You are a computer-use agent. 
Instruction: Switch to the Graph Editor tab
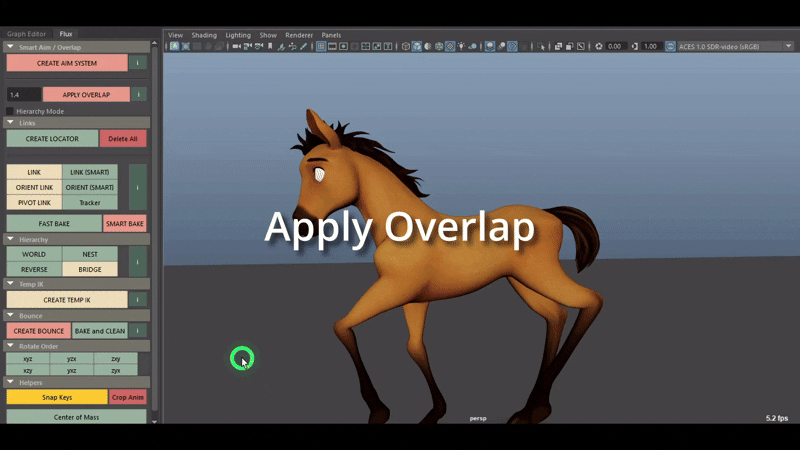coord(26,34)
